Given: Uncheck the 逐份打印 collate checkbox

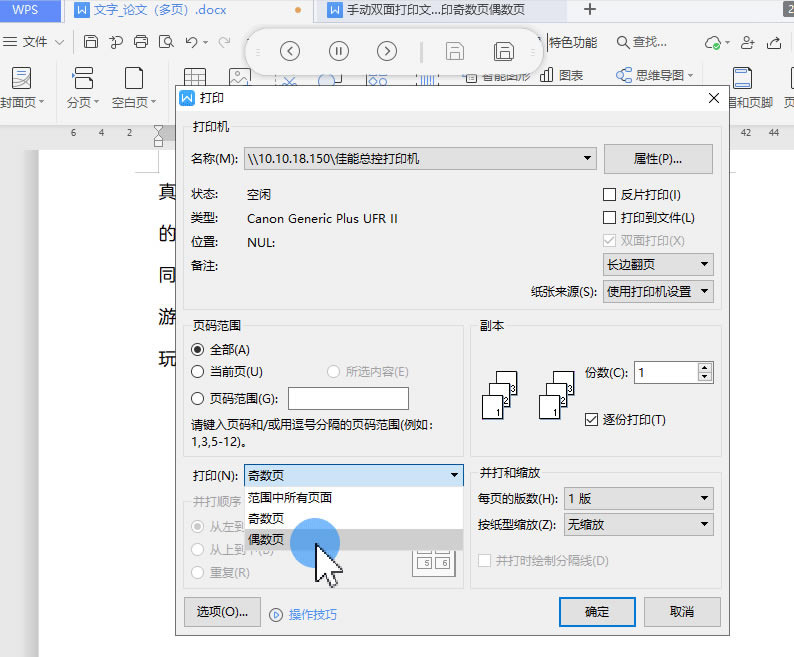Looking at the screenshot, I should tap(591, 420).
